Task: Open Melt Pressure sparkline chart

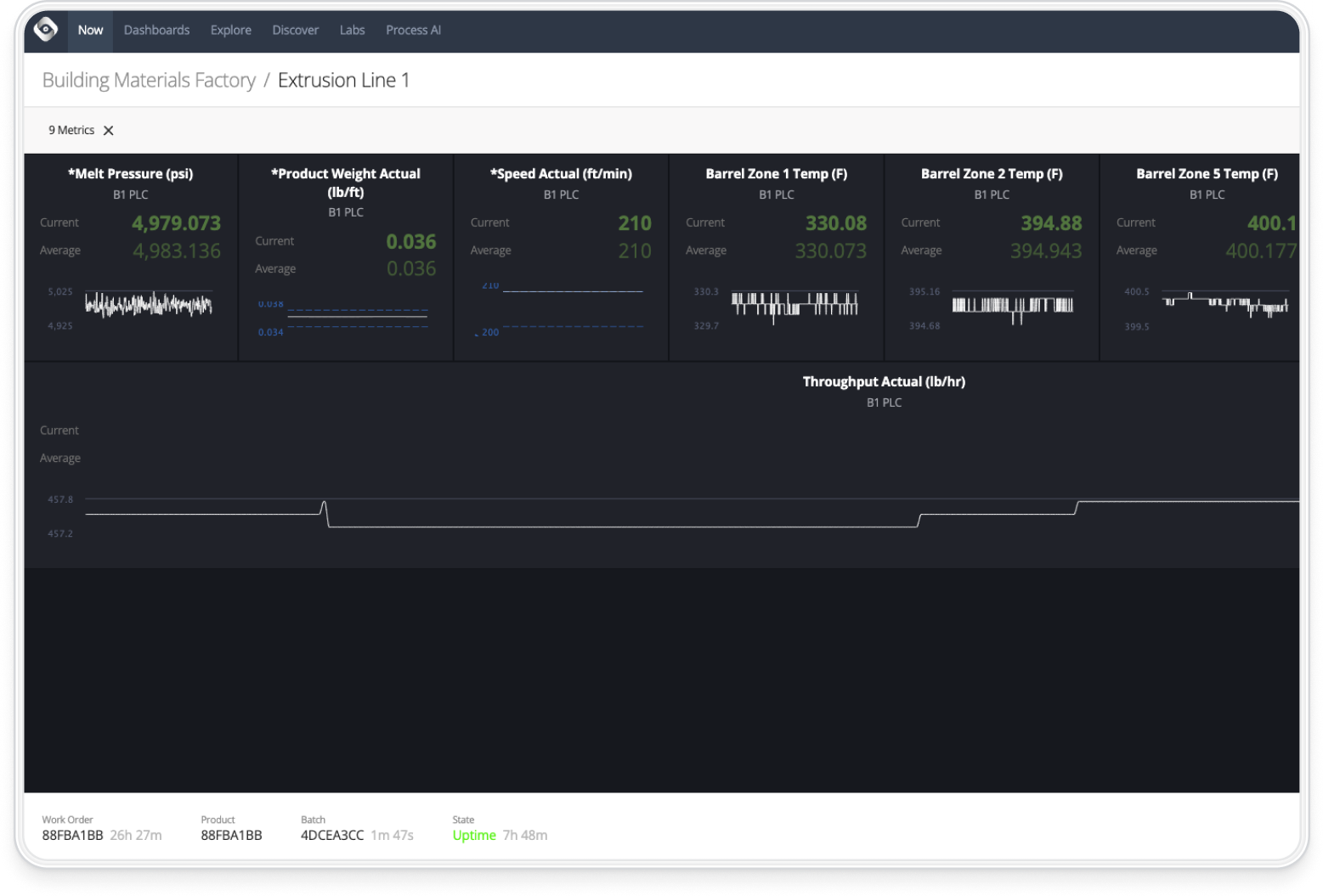Action: coord(148,305)
